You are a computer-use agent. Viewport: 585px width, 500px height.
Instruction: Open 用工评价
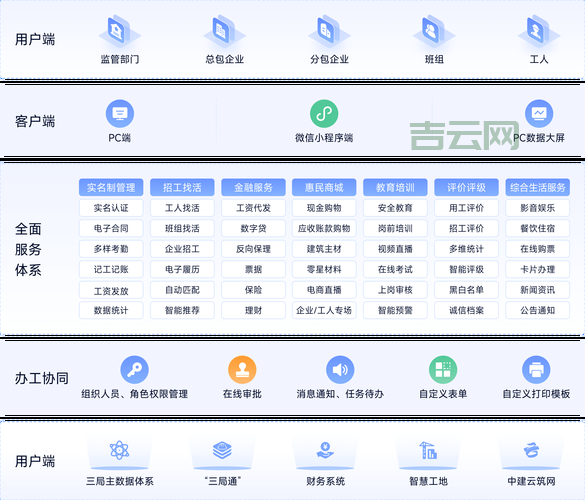pos(466,208)
